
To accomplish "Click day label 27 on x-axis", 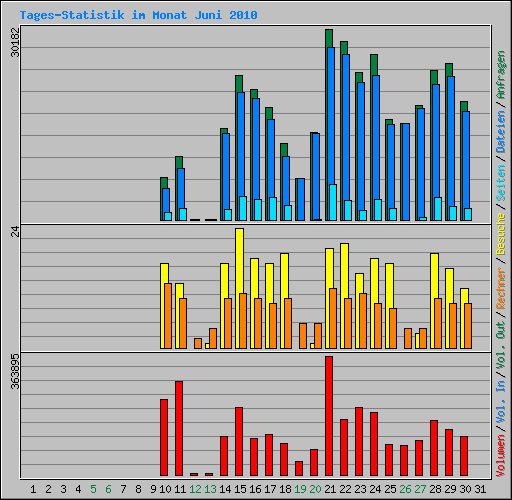I will [x=420, y=489].
